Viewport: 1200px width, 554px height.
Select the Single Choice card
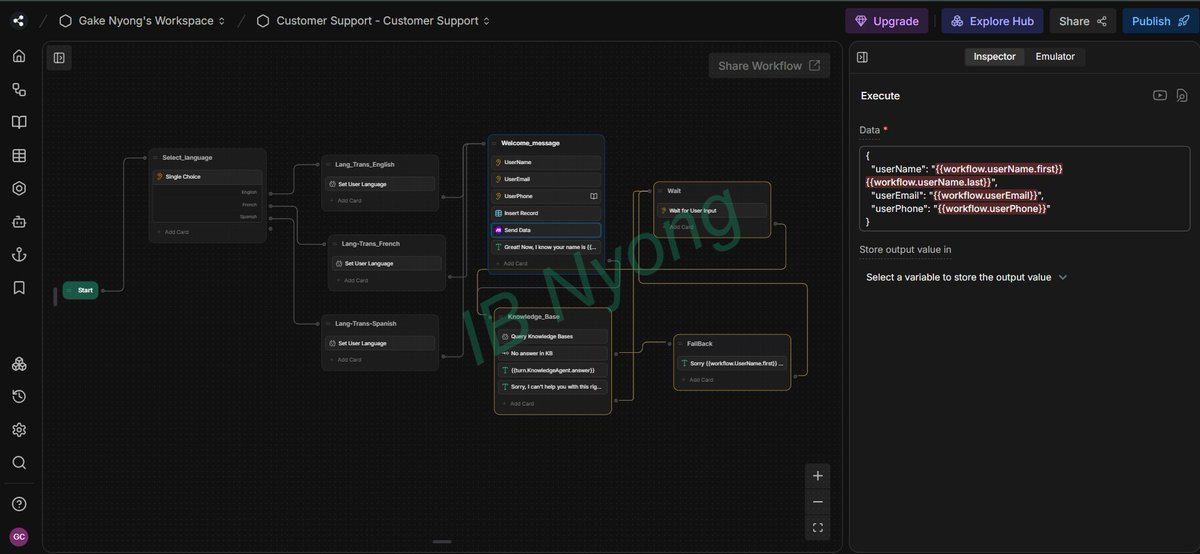208,177
